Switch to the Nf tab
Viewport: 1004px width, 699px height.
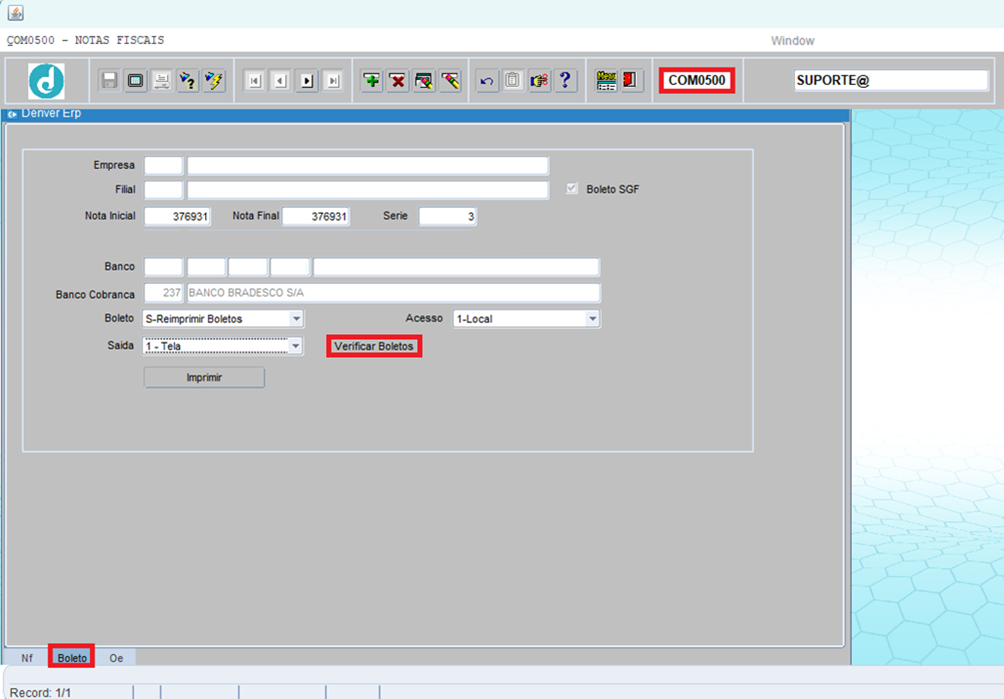click(27, 658)
